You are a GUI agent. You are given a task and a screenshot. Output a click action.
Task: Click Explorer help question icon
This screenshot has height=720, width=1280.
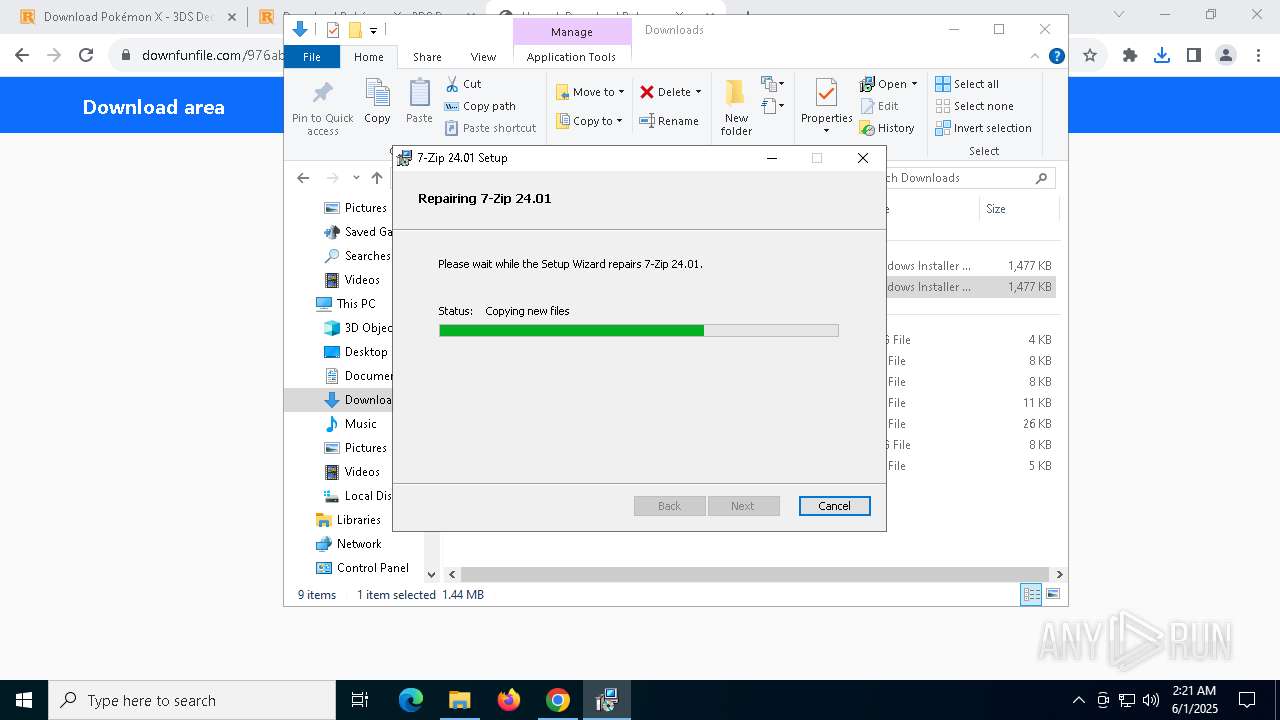[1056, 56]
